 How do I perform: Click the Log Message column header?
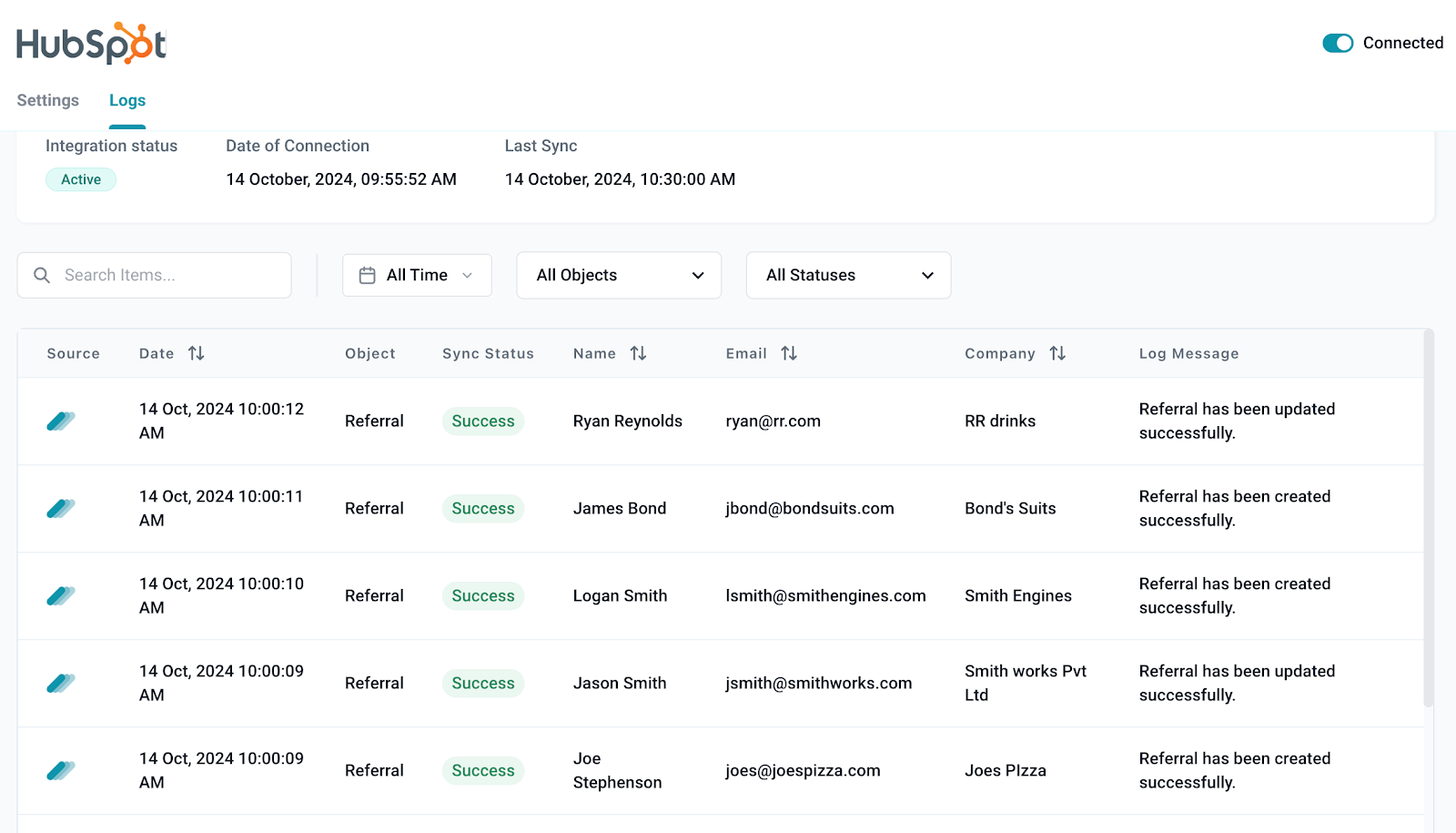click(x=1188, y=353)
